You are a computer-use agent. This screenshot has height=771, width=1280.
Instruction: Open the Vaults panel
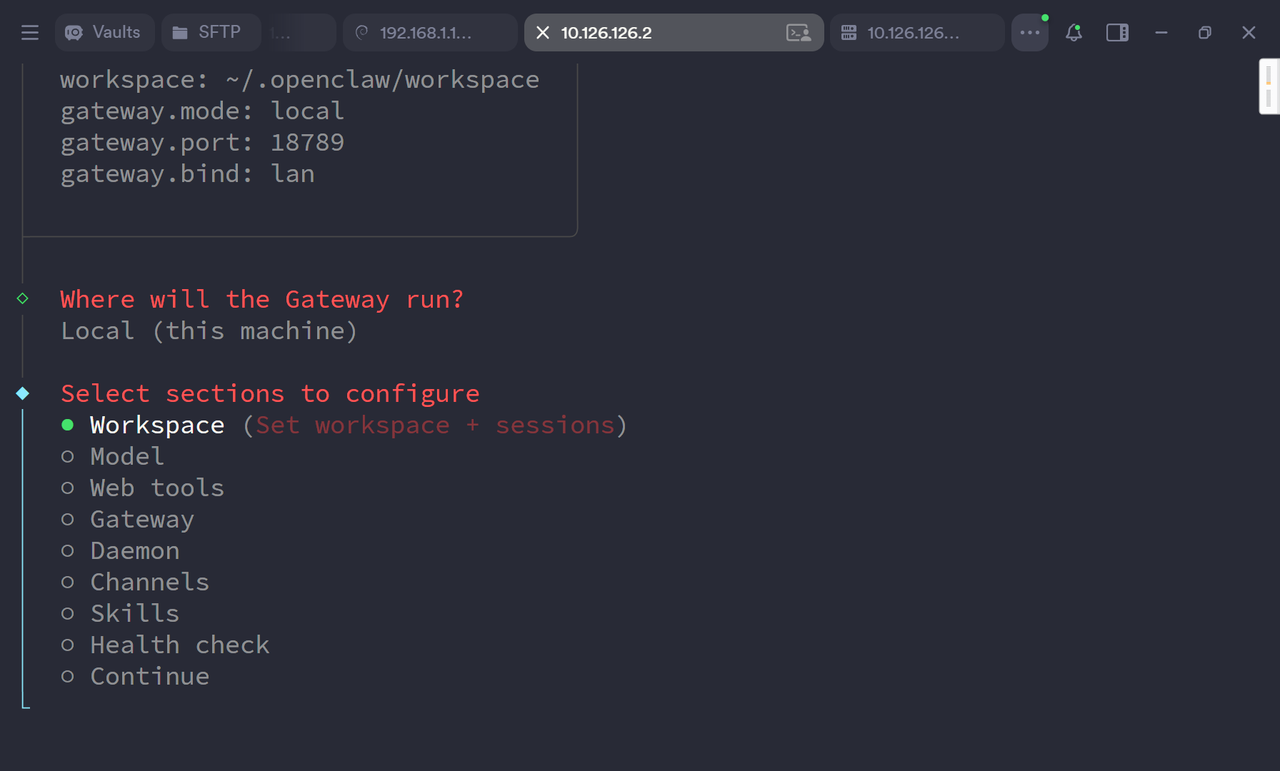click(103, 32)
